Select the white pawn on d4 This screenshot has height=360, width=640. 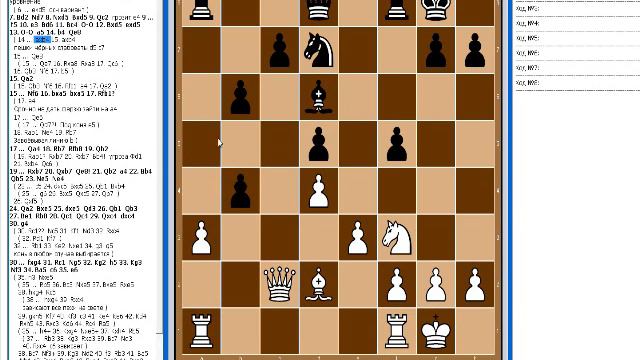point(318,191)
